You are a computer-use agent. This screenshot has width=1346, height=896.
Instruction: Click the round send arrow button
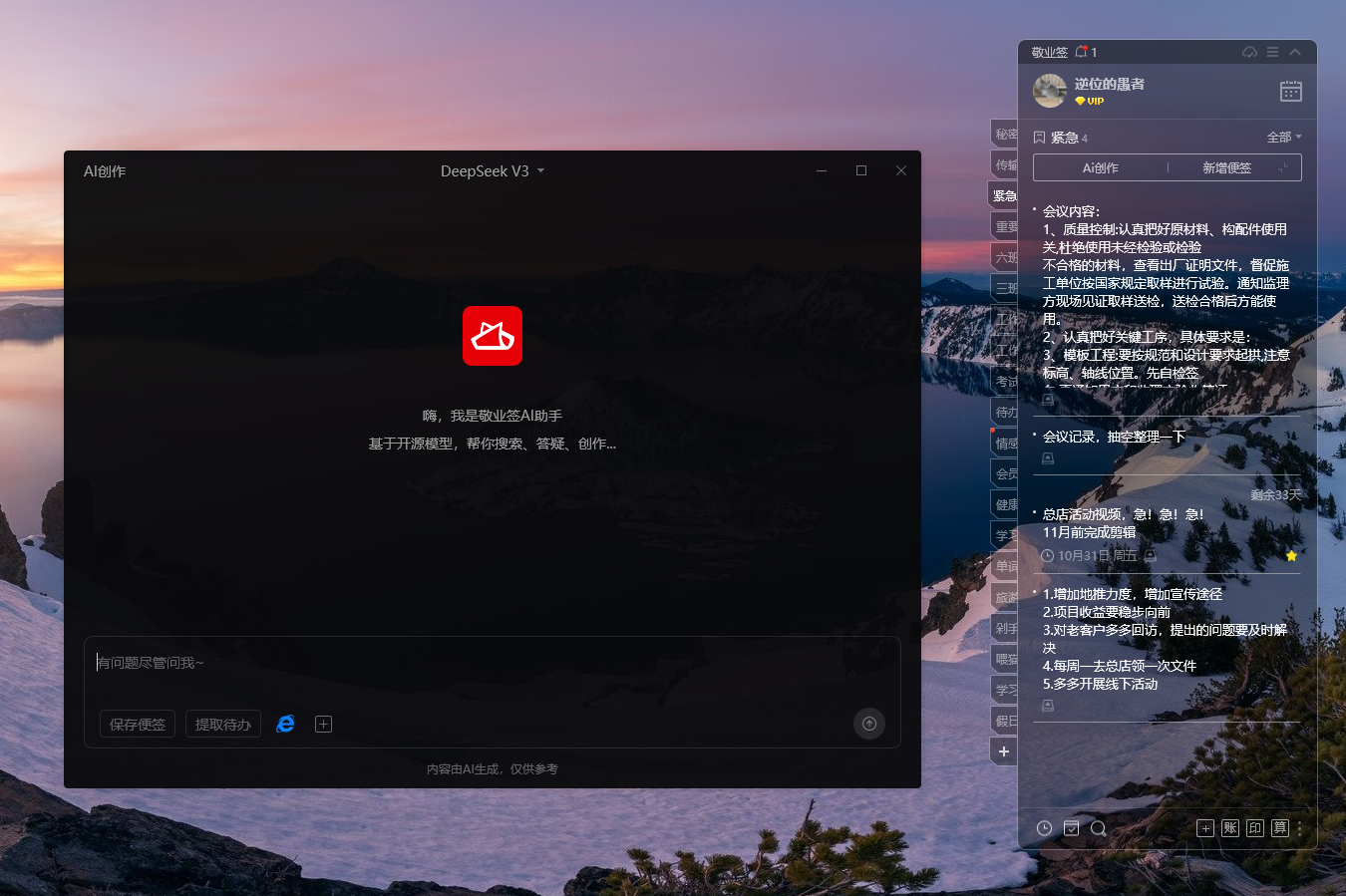tap(869, 724)
